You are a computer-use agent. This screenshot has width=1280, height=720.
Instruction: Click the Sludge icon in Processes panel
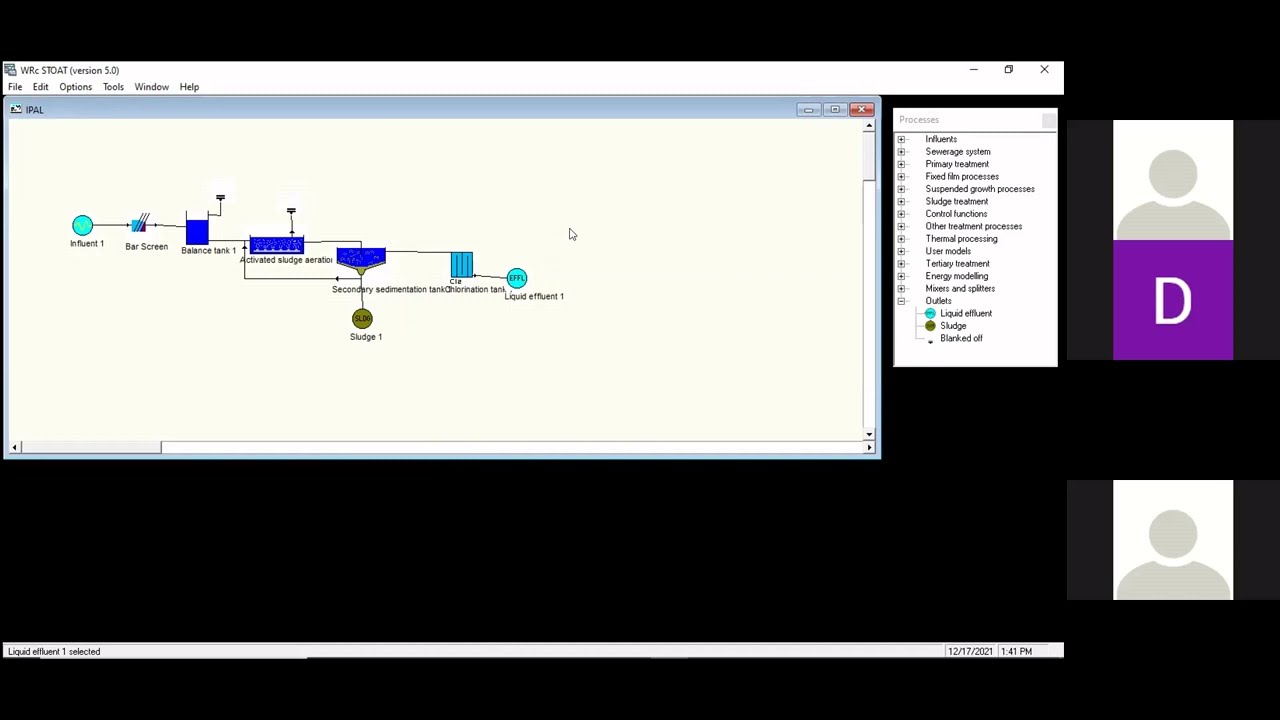point(930,326)
